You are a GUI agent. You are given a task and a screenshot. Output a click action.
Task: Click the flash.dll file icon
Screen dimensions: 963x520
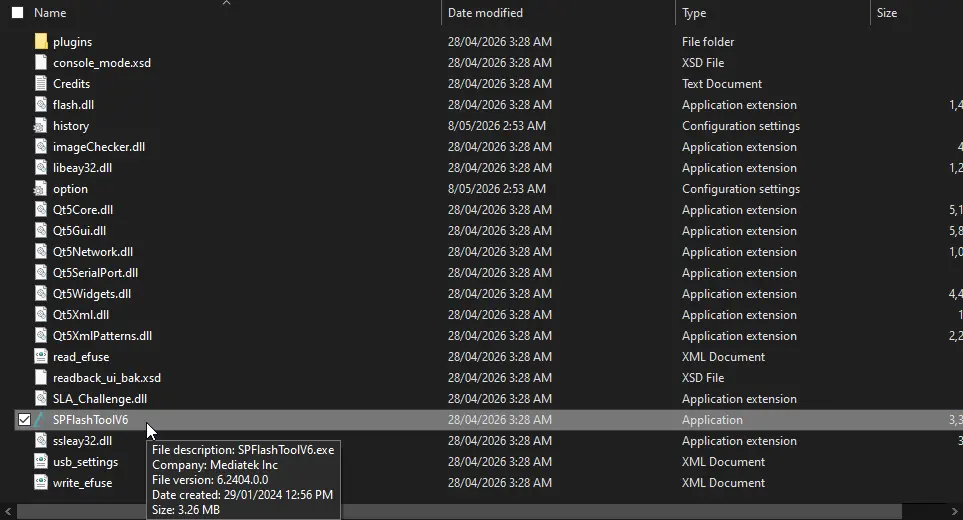(41, 104)
